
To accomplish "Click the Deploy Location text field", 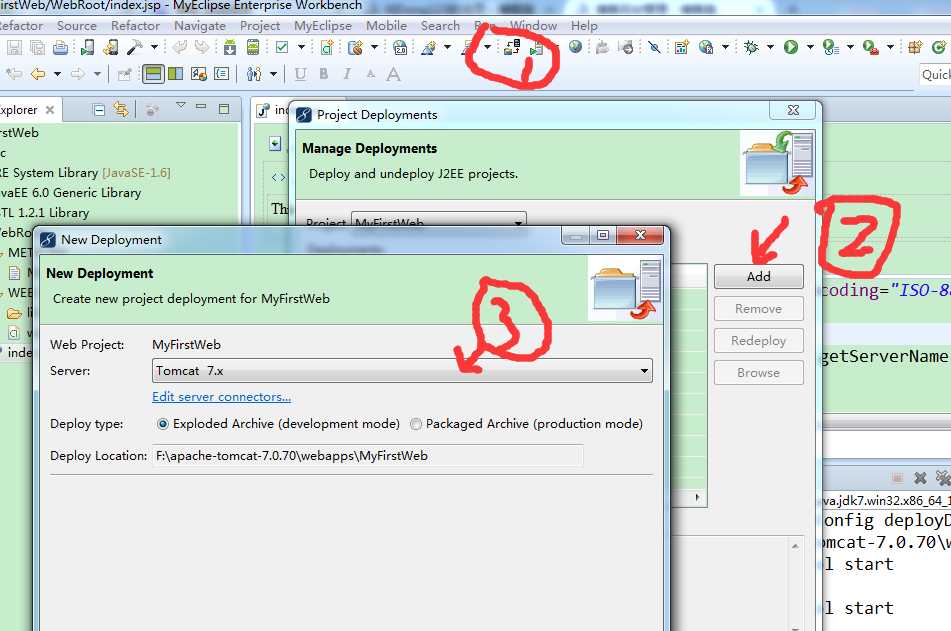I will coord(368,456).
